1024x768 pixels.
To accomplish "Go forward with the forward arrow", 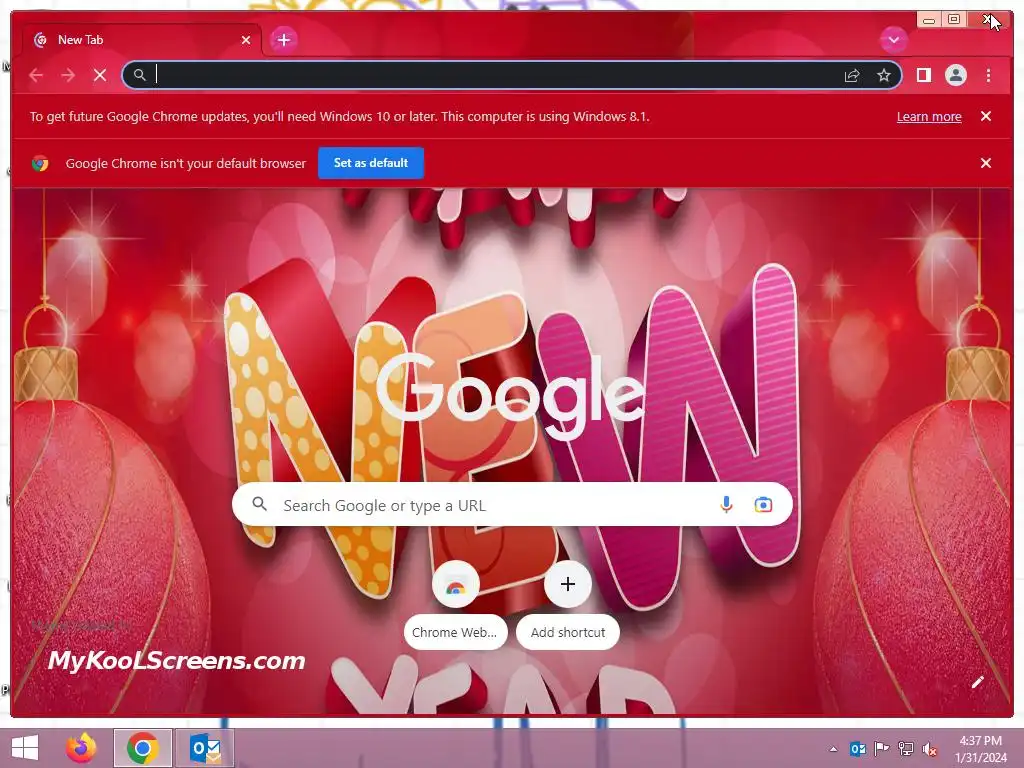I will tap(68, 75).
